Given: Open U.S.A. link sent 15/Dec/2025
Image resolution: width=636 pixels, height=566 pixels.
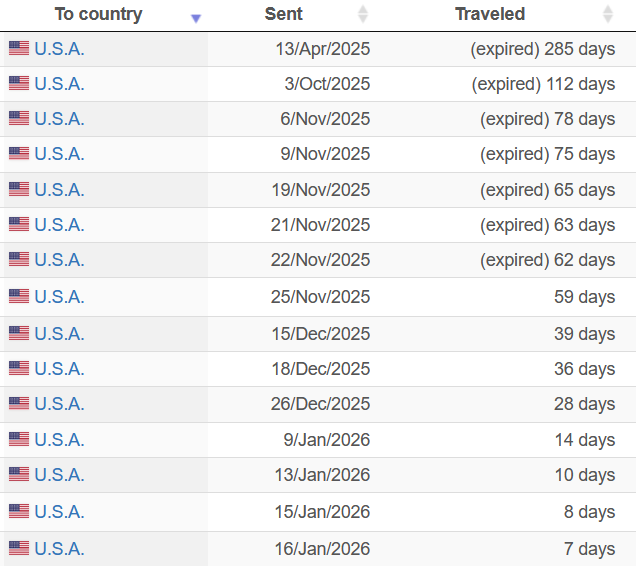Looking at the screenshot, I should [59, 333].
